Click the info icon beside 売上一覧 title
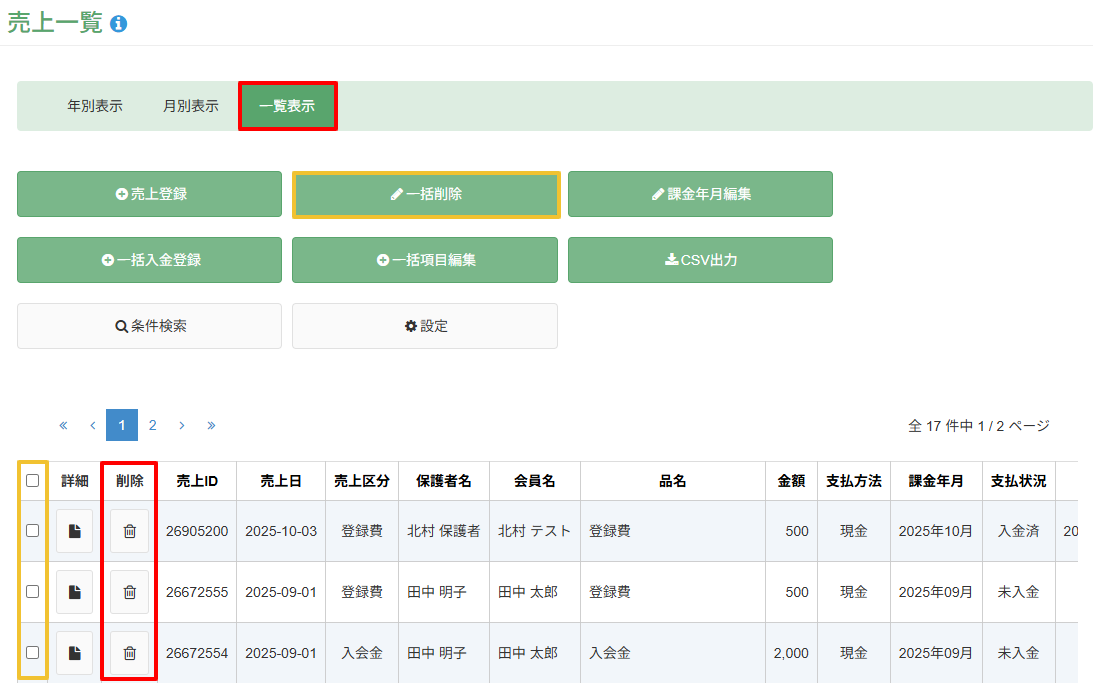This screenshot has width=1093, height=683. [119, 25]
